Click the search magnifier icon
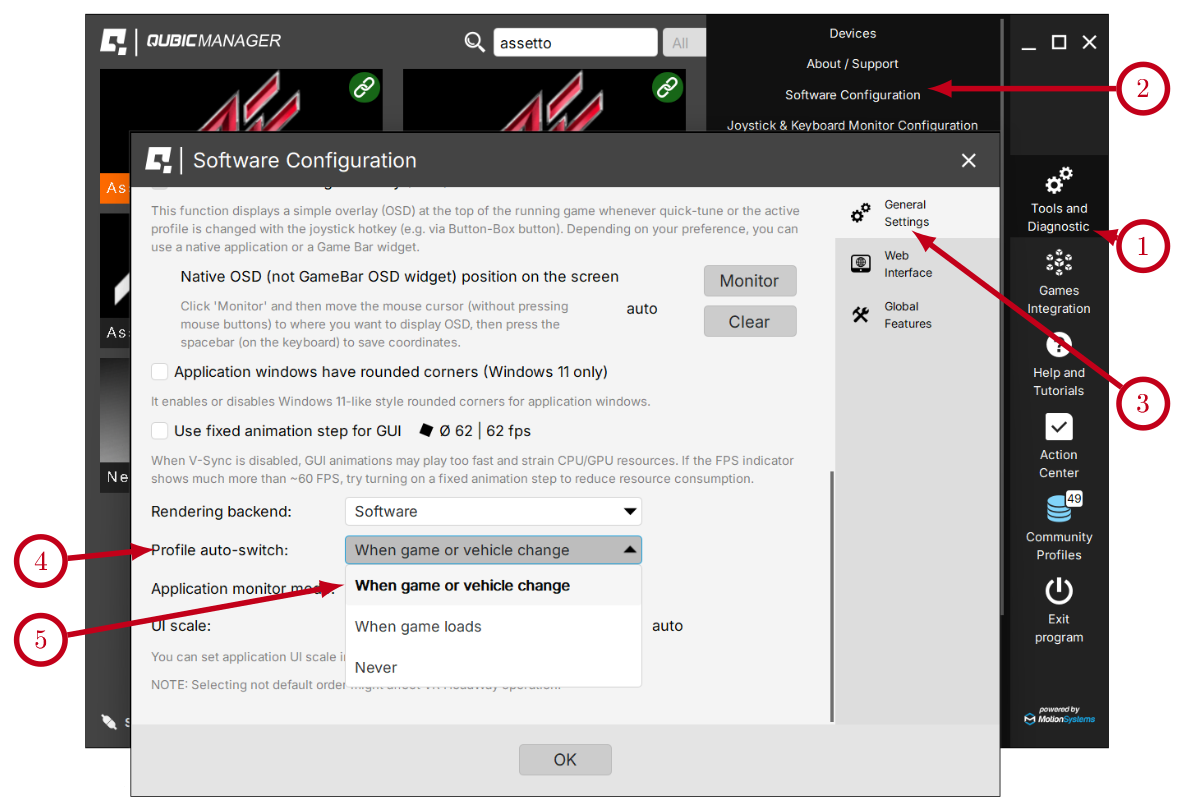Image resolution: width=1185 pixels, height=811 pixels. point(474,42)
